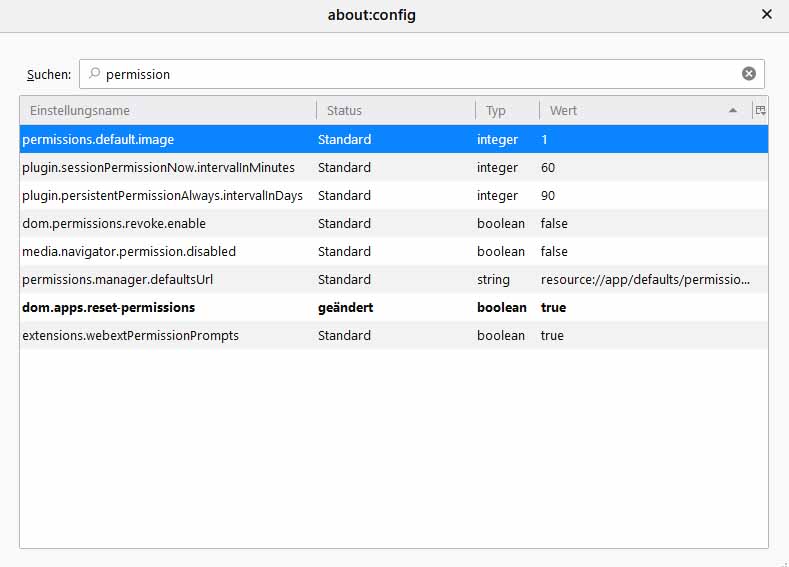This screenshot has height=567, width=789.
Task: Focus the Suchen search input field
Action: point(422,74)
